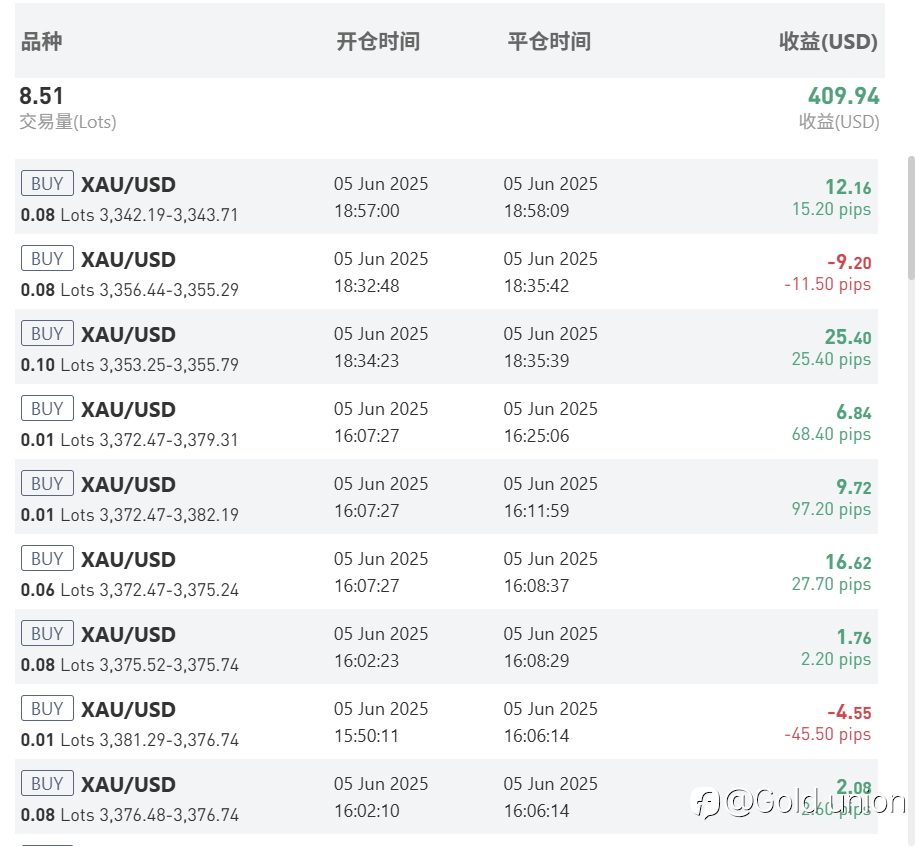915x850 pixels.
Task: Select the total profit 409.94 value
Action: click(x=844, y=96)
